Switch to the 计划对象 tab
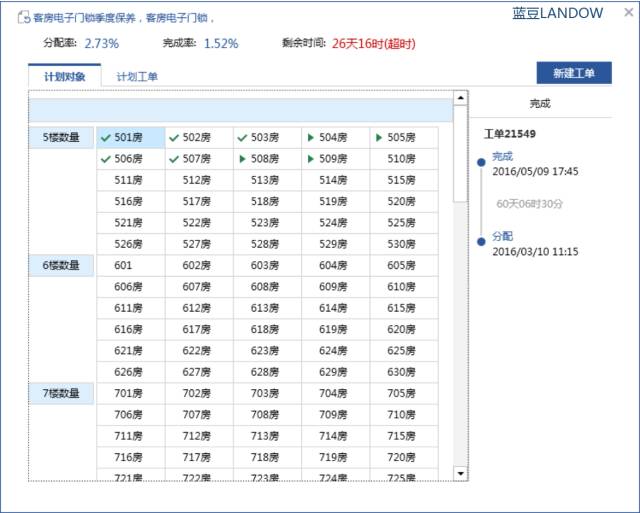The height and width of the screenshot is (513, 640). (x=64, y=76)
